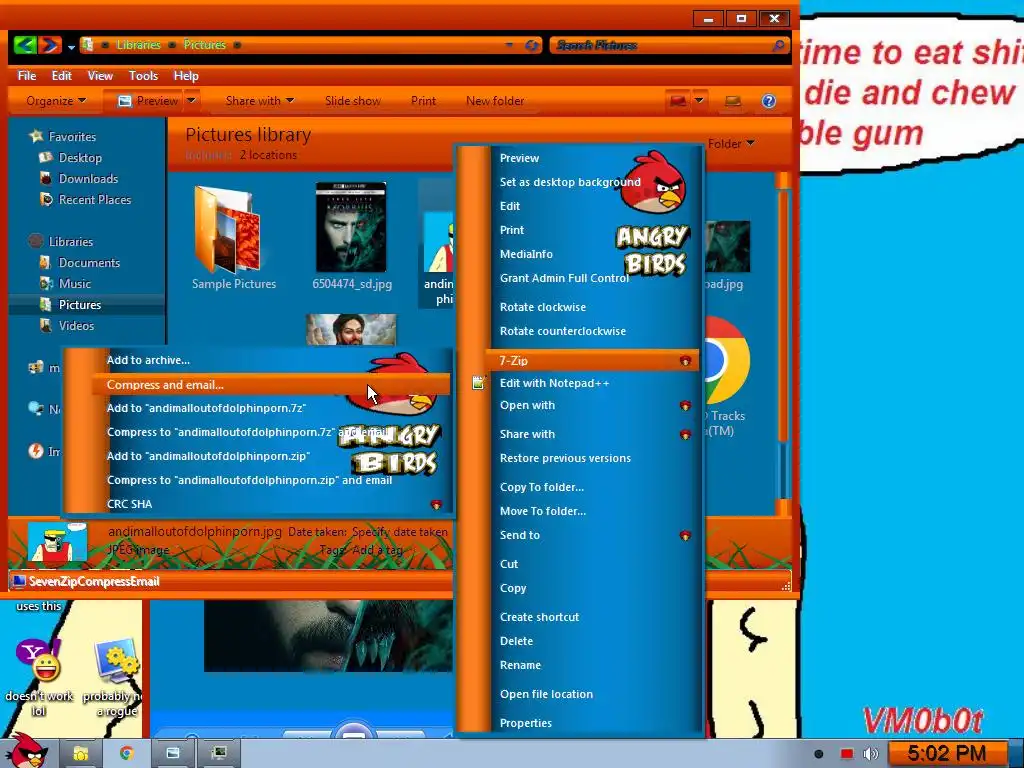Open Desktop in Favorites
The height and width of the screenshot is (768, 1024).
(x=71, y=157)
